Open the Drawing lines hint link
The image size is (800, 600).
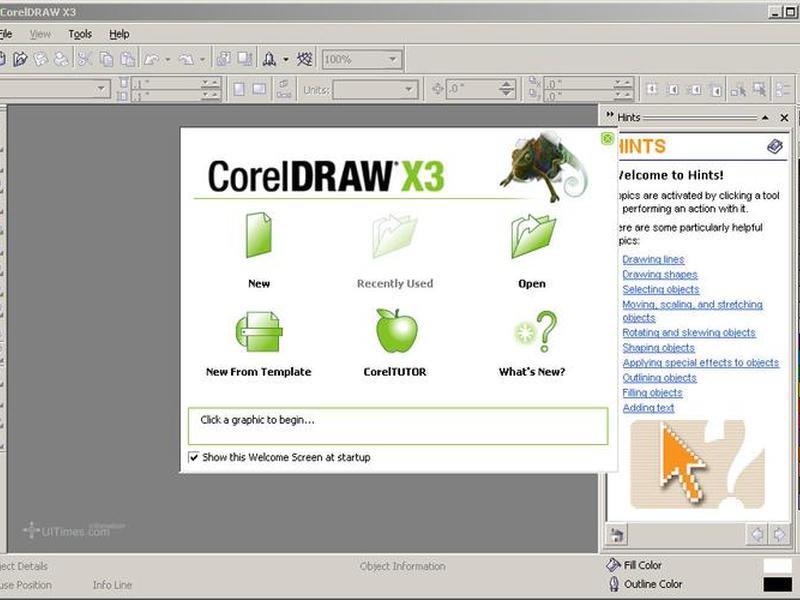pyautogui.click(x=653, y=259)
